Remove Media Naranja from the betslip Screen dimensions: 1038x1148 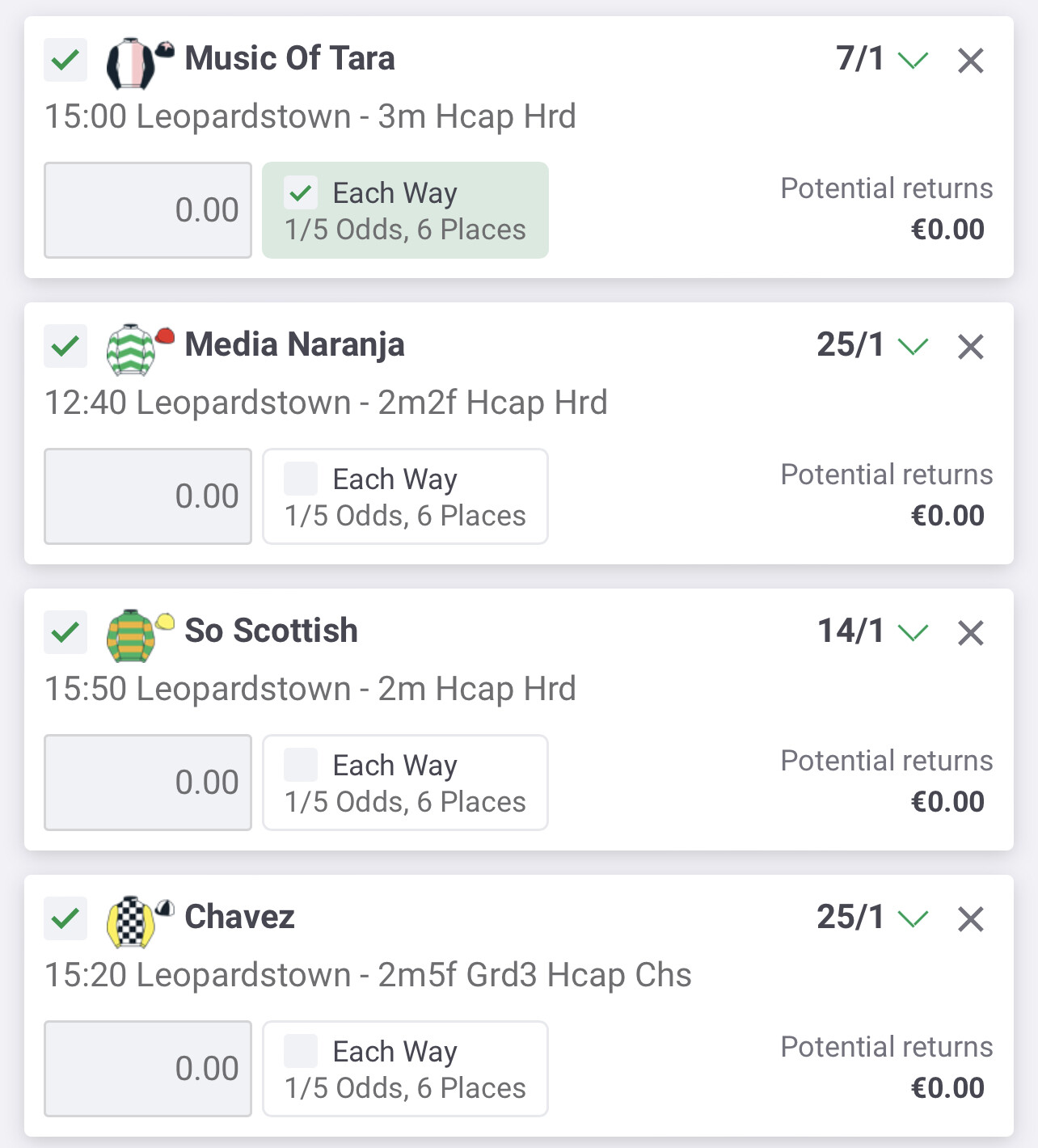point(970,347)
